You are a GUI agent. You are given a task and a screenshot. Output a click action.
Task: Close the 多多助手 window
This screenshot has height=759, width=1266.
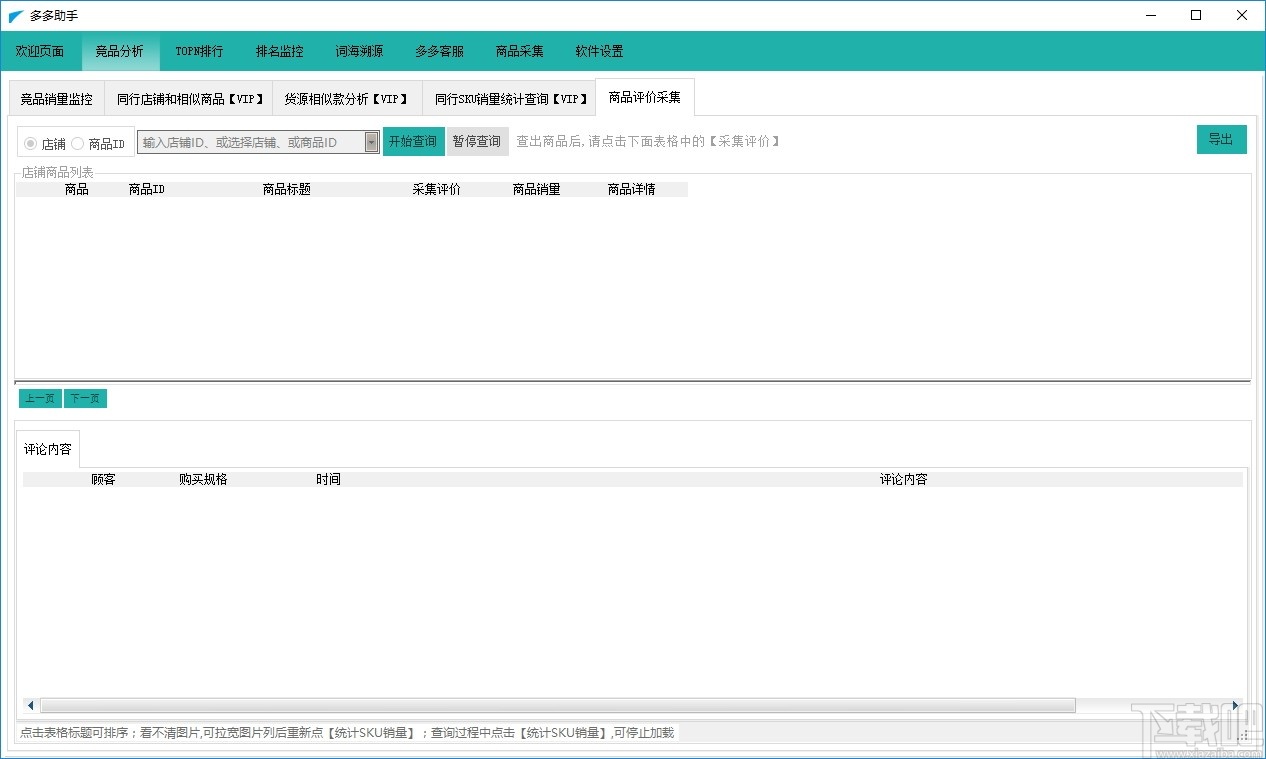click(x=1242, y=15)
